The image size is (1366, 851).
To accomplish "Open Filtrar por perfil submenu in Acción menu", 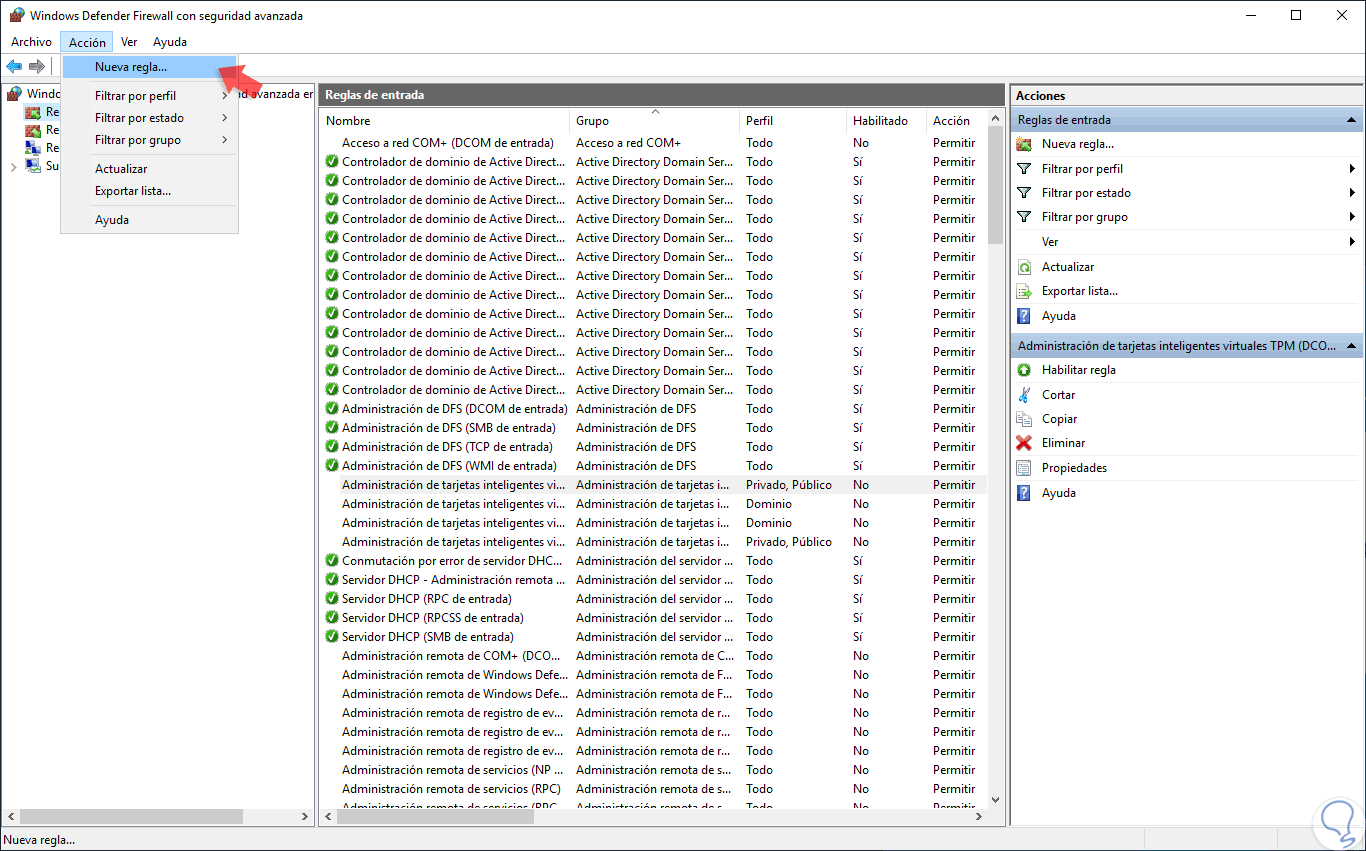I will pyautogui.click(x=150, y=96).
